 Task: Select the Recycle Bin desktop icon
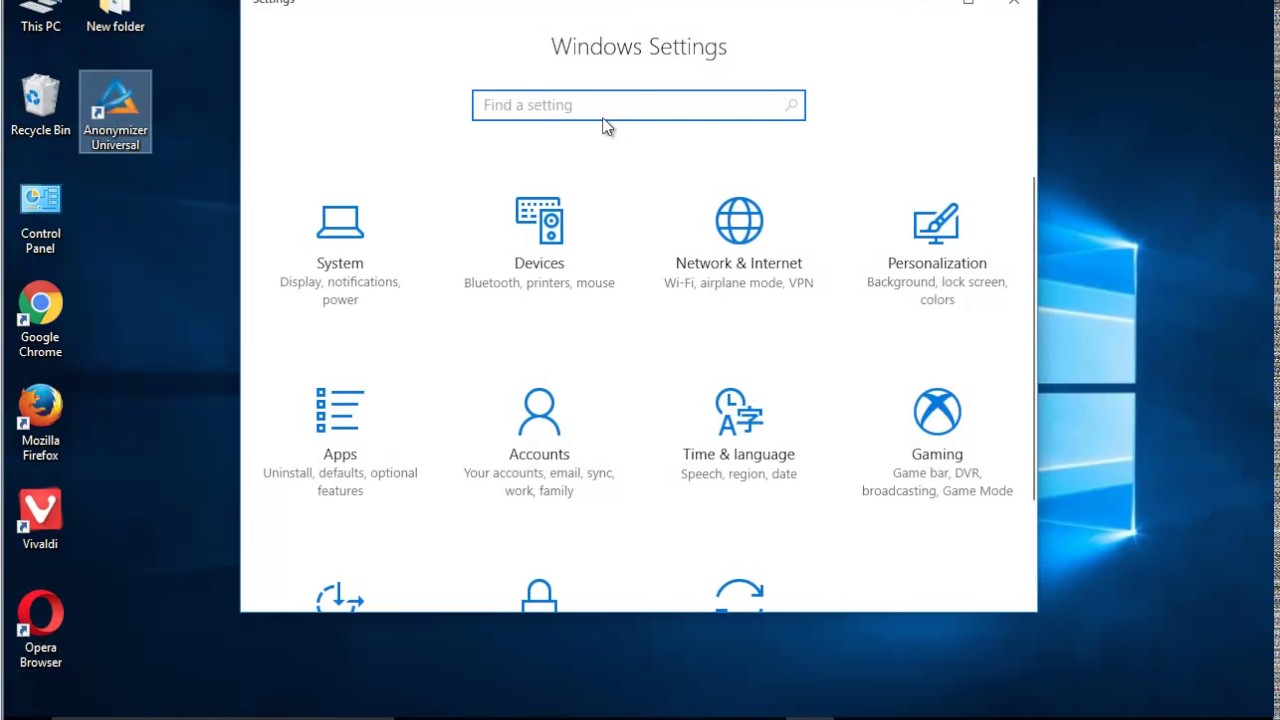tap(40, 106)
